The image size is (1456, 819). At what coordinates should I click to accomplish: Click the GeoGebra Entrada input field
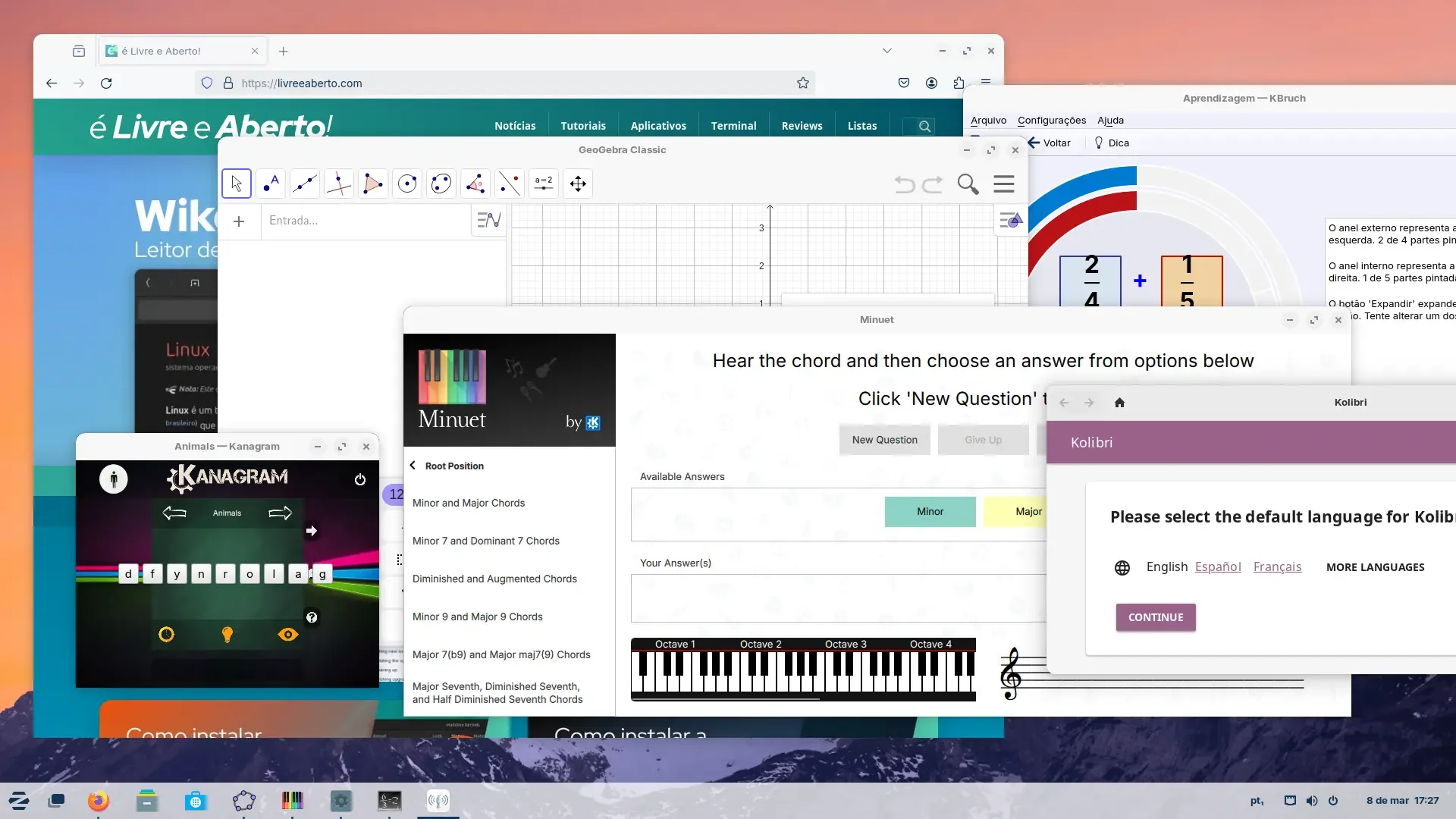point(366,221)
